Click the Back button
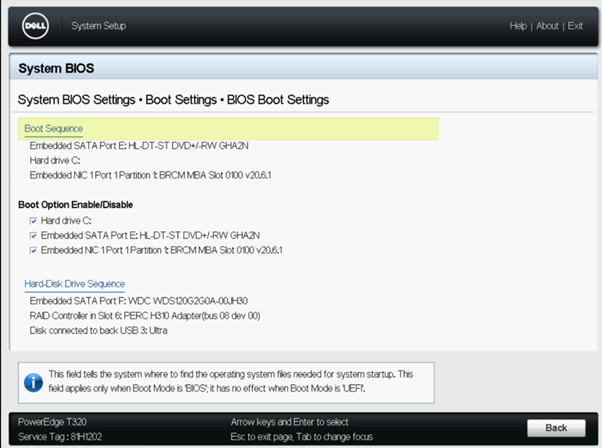Viewport: 602px width, 448px height. pyautogui.click(x=556, y=428)
